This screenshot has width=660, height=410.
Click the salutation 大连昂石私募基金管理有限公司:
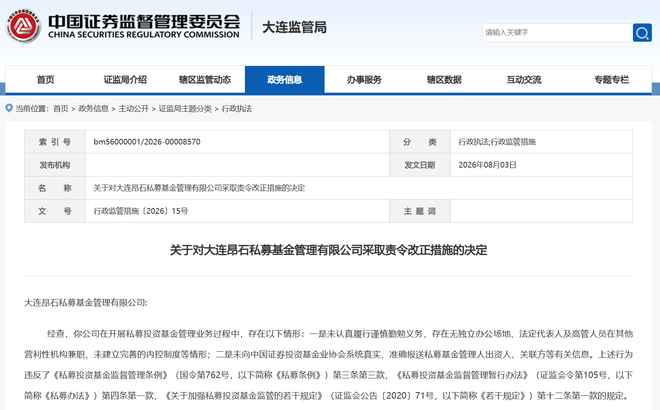86,303
